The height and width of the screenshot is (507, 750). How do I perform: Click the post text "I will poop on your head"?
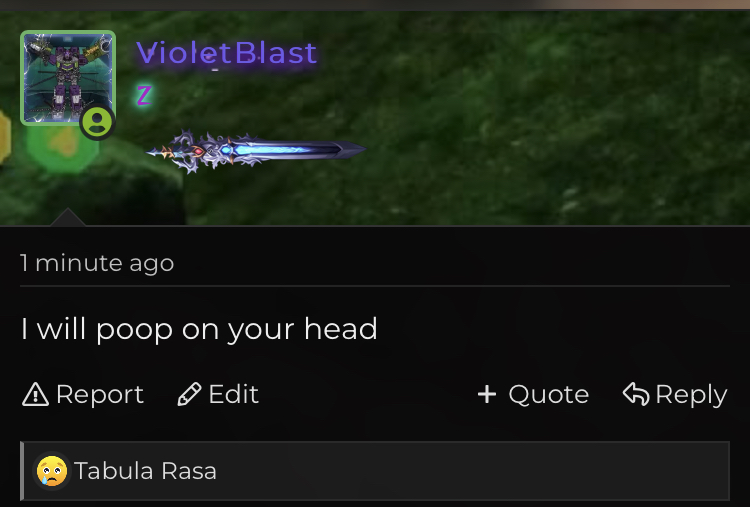tap(199, 330)
